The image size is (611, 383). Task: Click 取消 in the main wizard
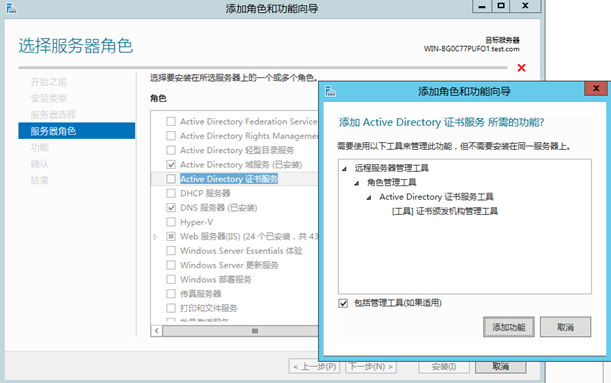(501, 367)
